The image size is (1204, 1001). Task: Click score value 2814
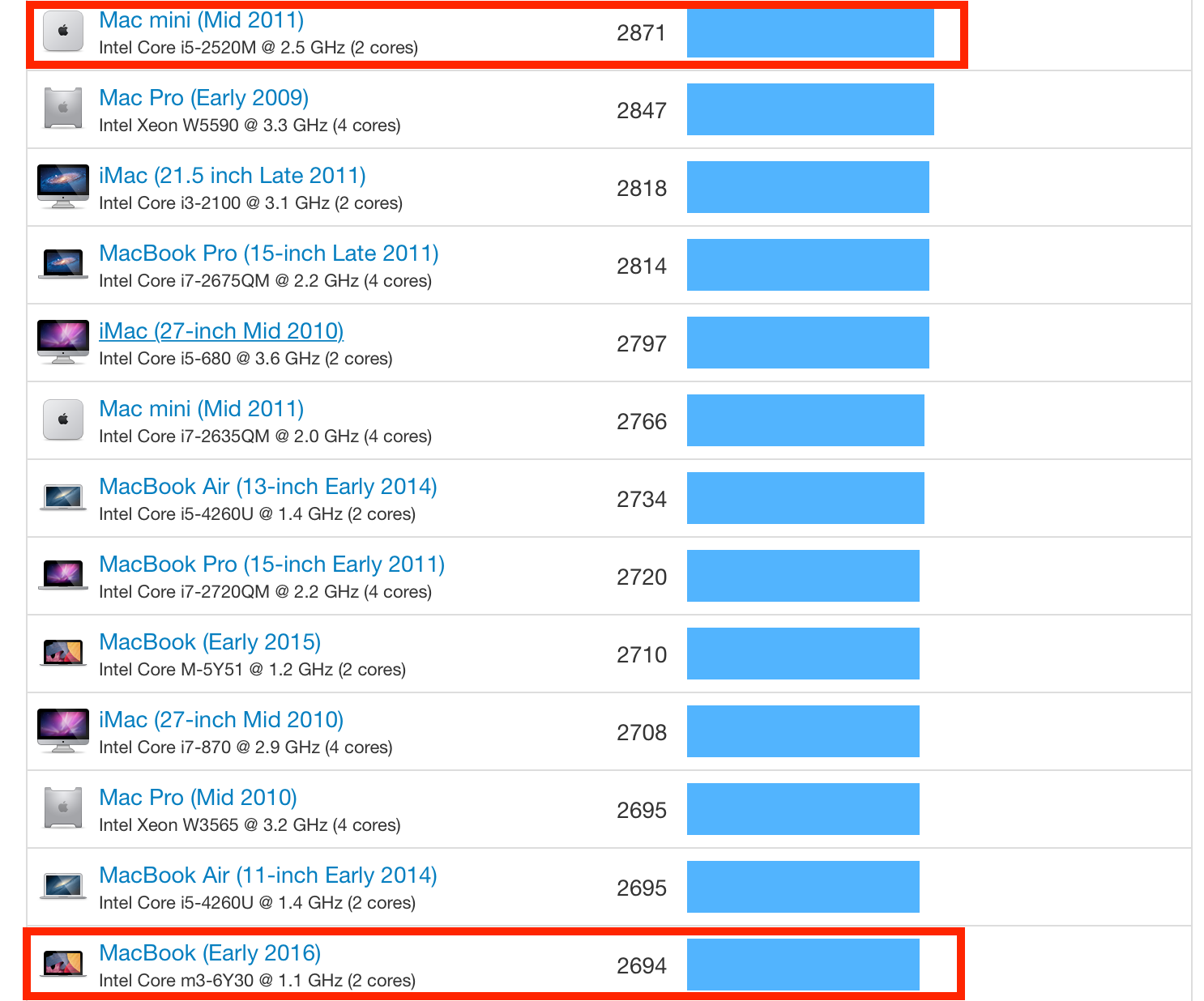[x=642, y=266]
